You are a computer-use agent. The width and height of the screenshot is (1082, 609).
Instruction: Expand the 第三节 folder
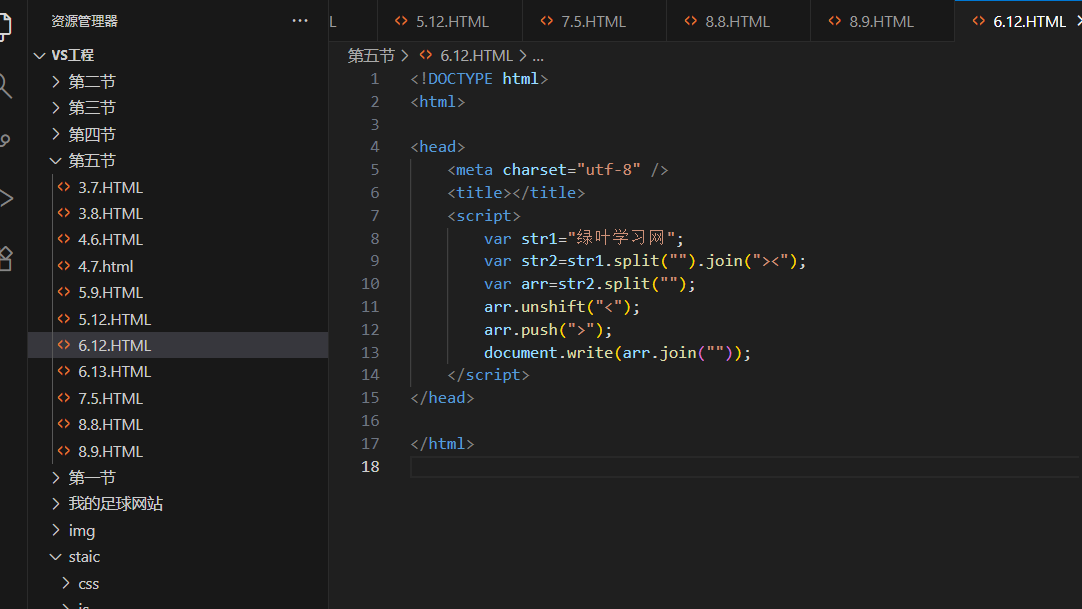pos(56,108)
